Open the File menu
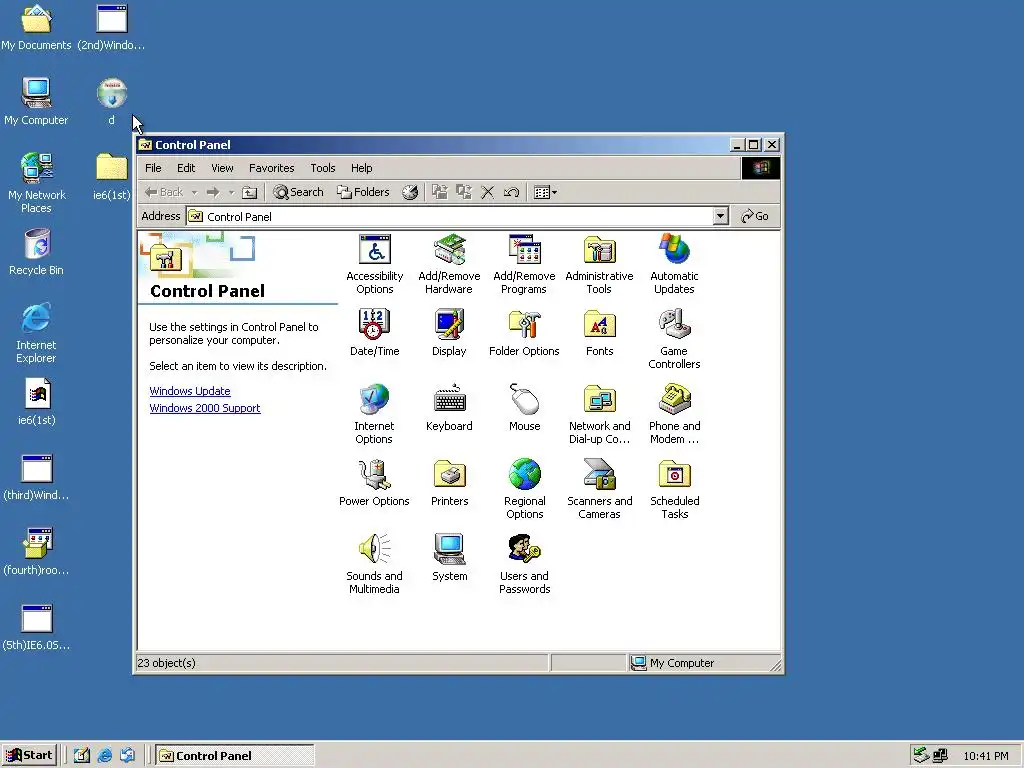This screenshot has height=768, width=1024. [x=153, y=168]
